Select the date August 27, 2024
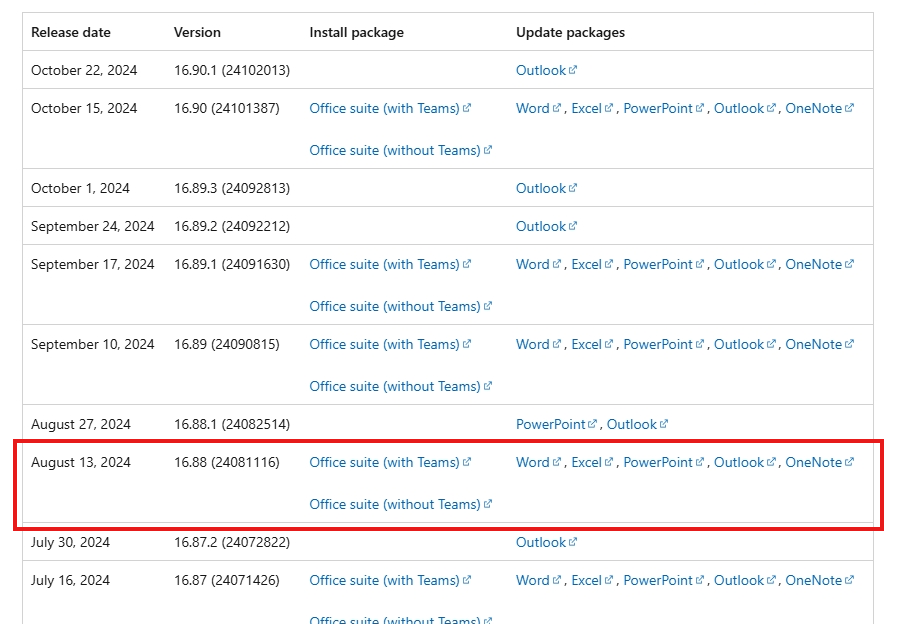Viewport: 900px width, 624px height. pos(81,424)
